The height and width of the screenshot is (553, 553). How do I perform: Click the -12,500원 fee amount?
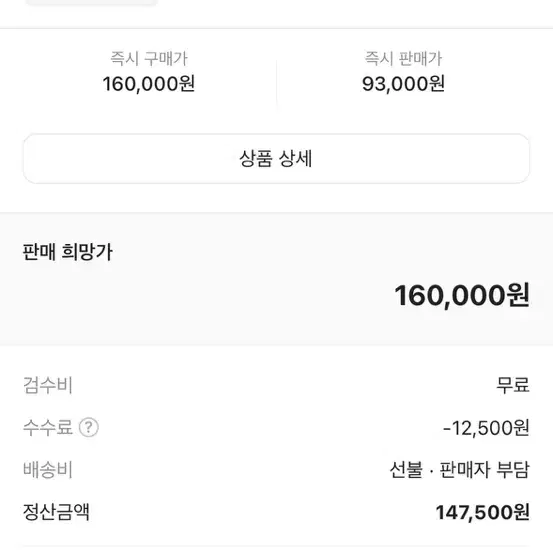(486, 427)
